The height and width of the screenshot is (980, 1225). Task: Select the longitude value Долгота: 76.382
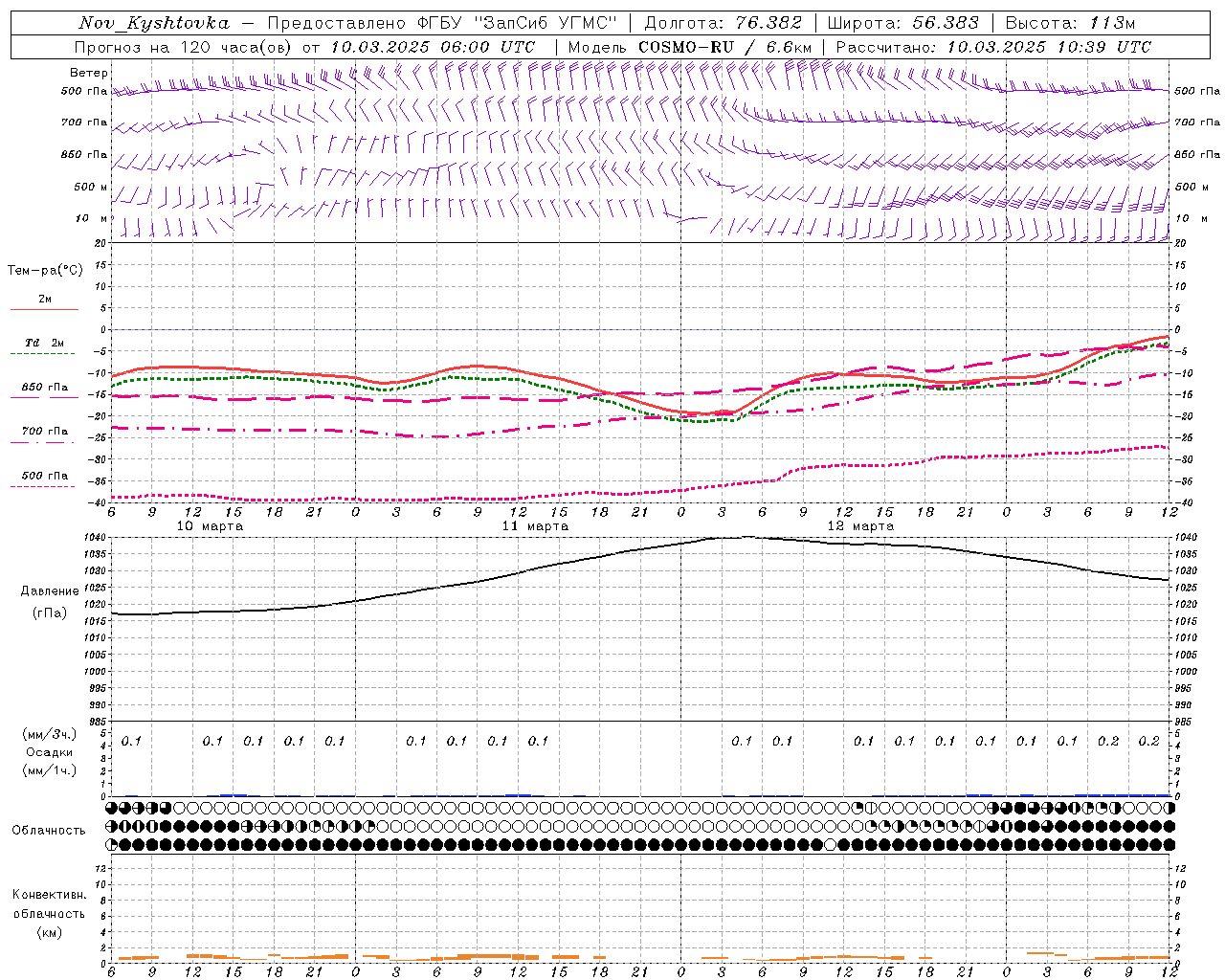tap(723, 23)
